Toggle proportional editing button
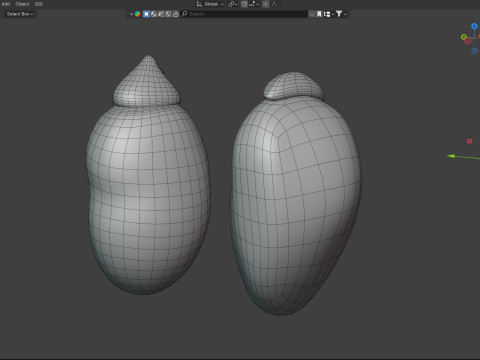Viewport: 480px width, 360px height. click(x=265, y=4)
